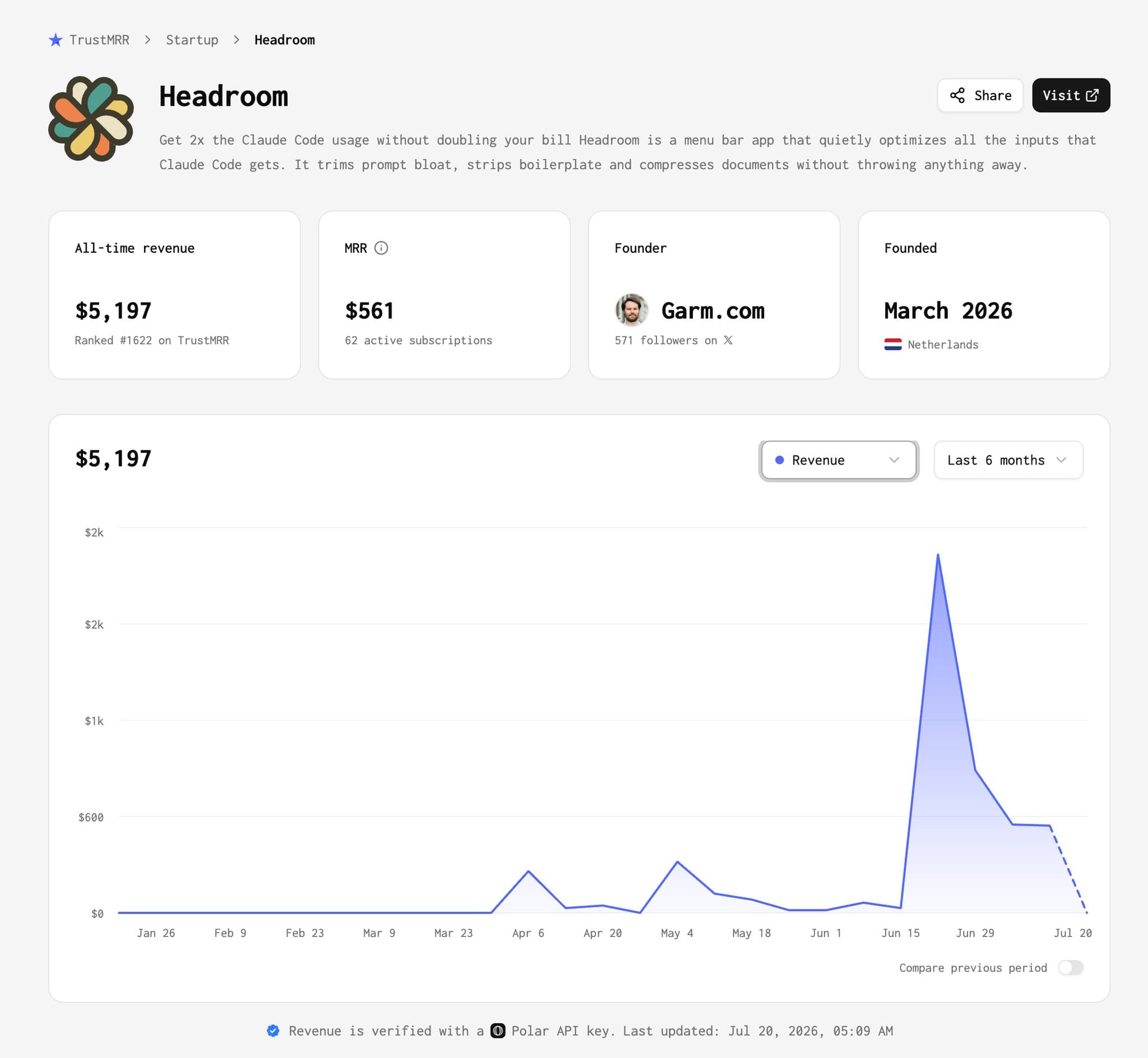Screen dimensions: 1148x1058
Task: Click the 'Jul 20' x-axis label
Action: [1072, 932]
